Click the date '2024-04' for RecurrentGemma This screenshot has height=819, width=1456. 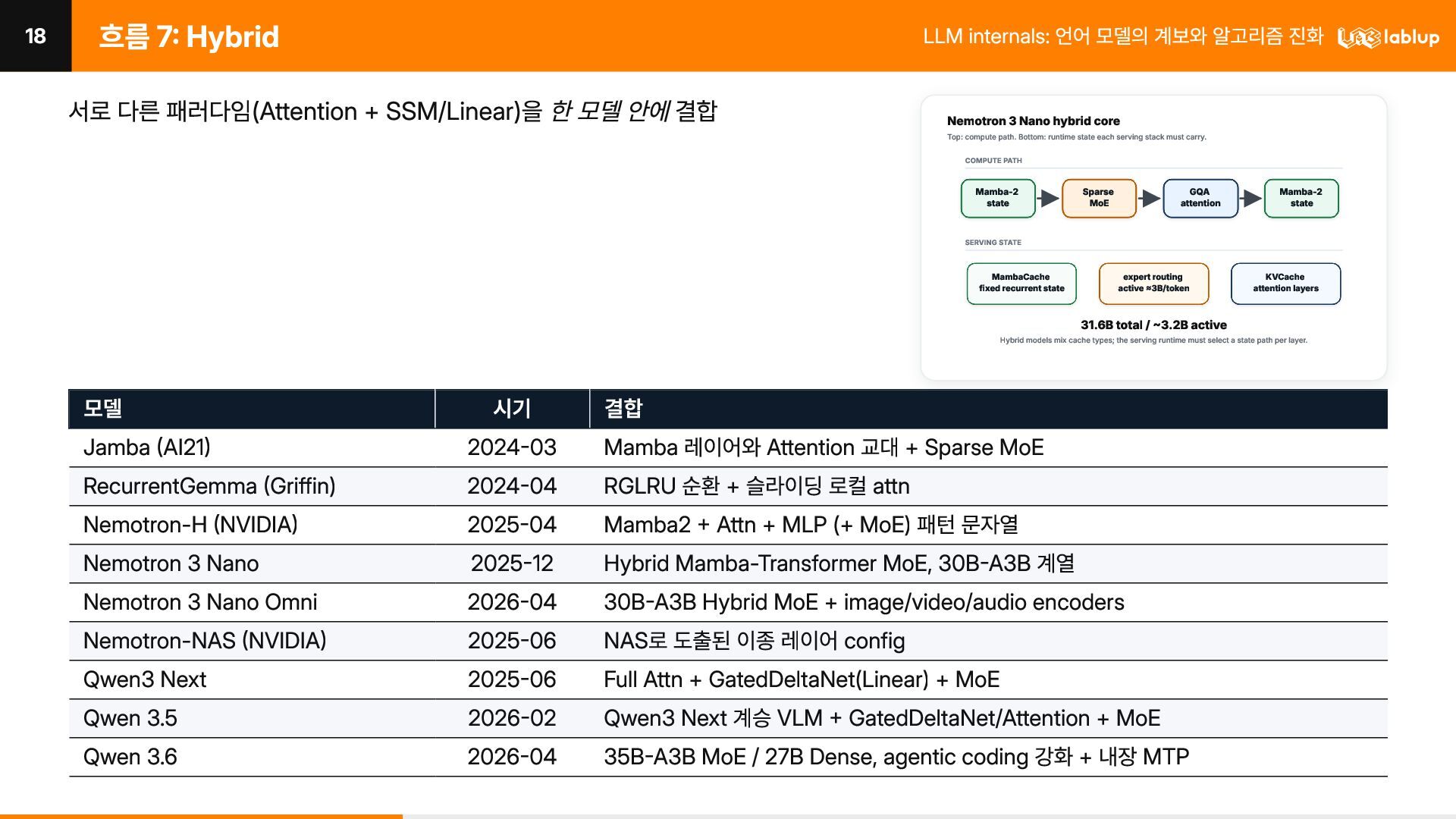click(x=512, y=486)
